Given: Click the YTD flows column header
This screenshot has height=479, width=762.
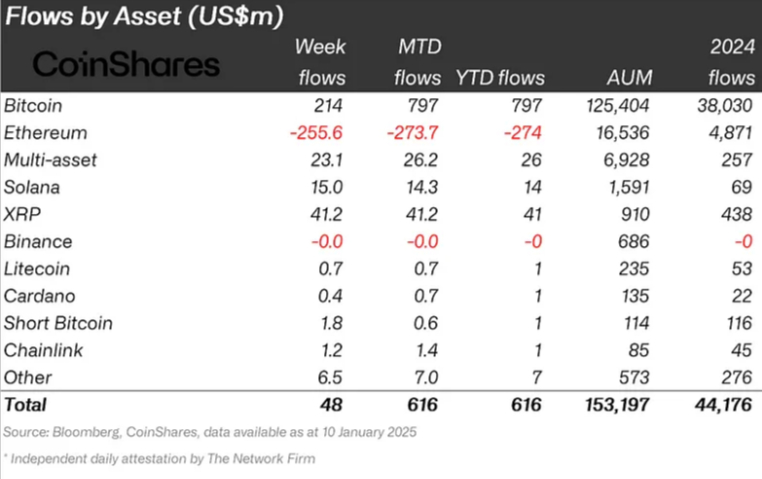Looking at the screenshot, I should (500, 77).
